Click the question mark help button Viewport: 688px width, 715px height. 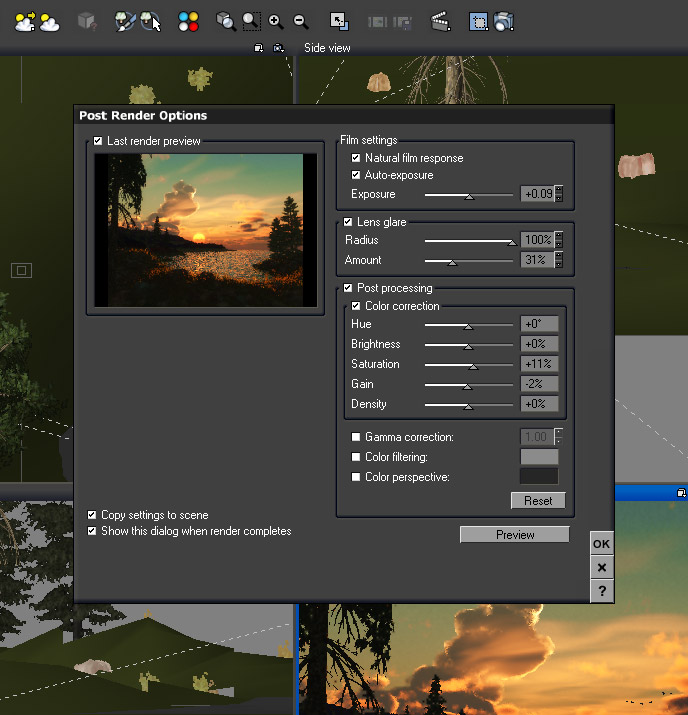click(x=601, y=591)
